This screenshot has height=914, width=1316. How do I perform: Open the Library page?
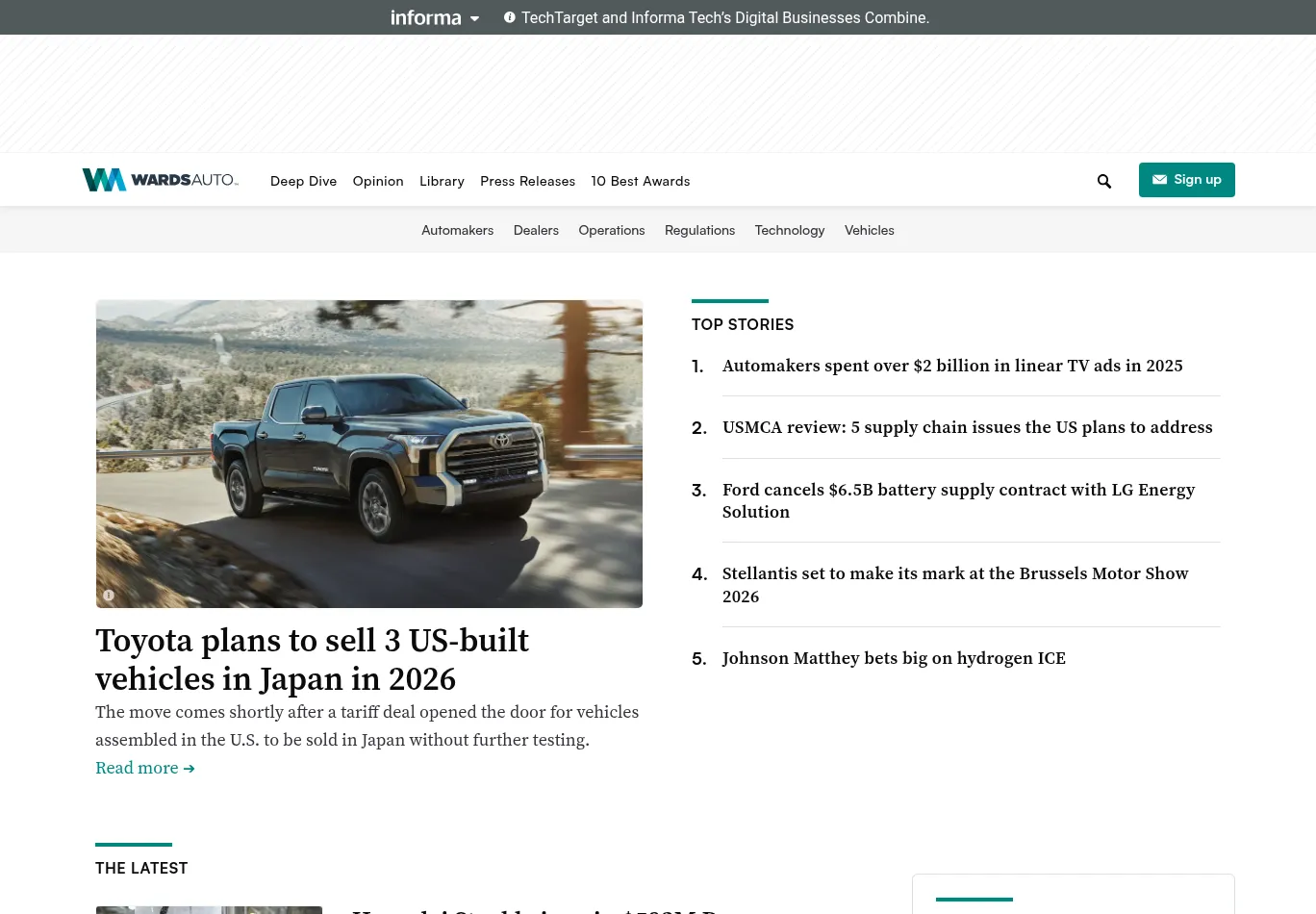pyautogui.click(x=442, y=181)
